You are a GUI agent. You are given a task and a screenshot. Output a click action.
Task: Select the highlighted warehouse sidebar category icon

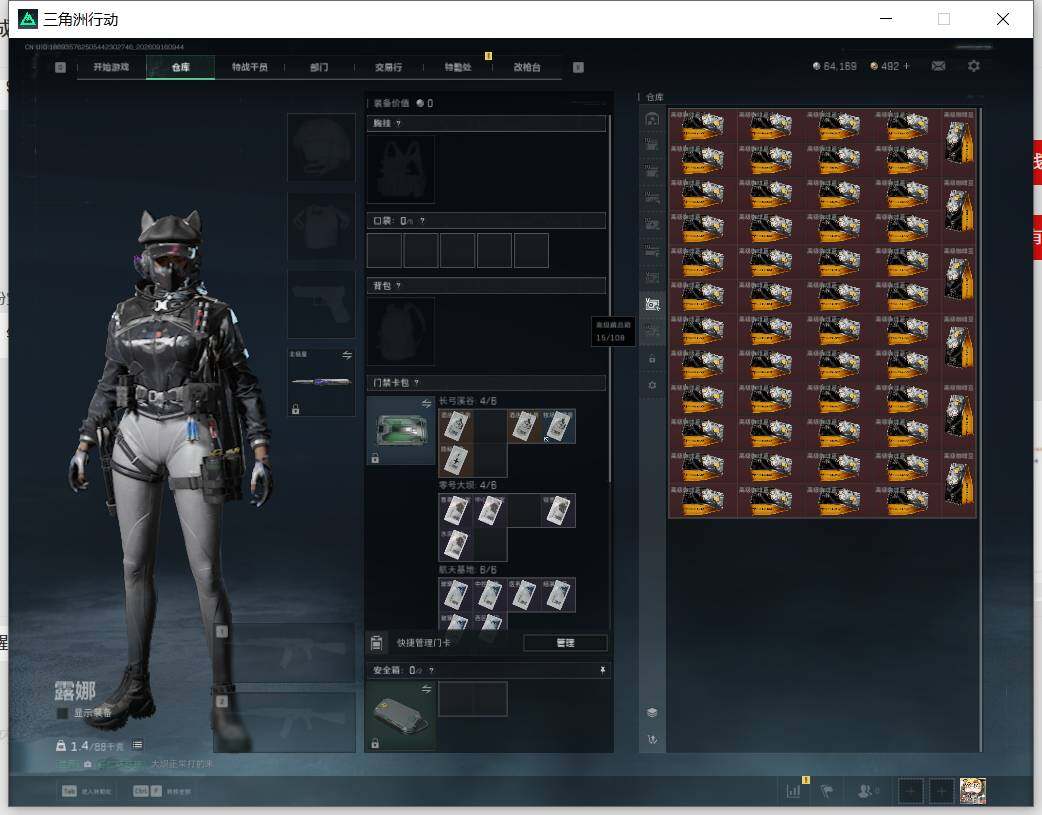pyautogui.click(x=652, y=304)
